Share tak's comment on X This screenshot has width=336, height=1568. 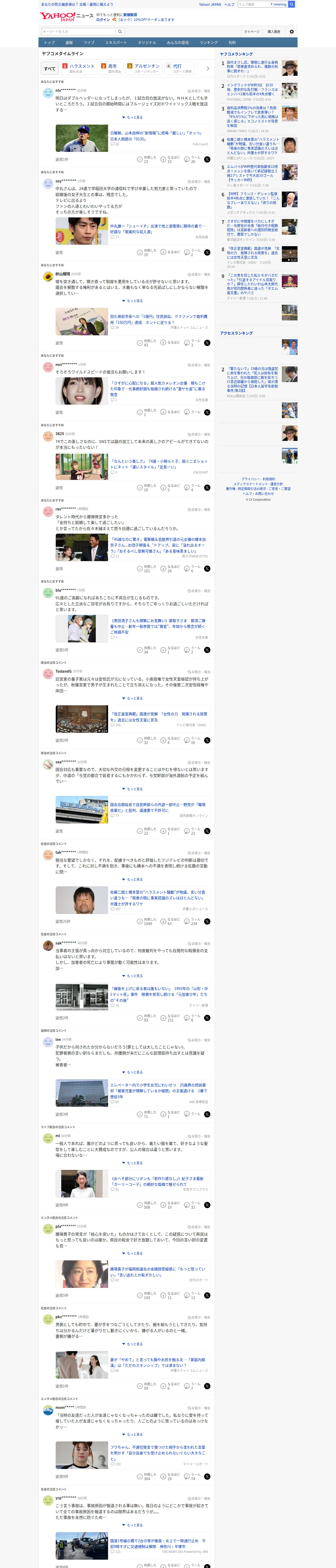point(207,921)
